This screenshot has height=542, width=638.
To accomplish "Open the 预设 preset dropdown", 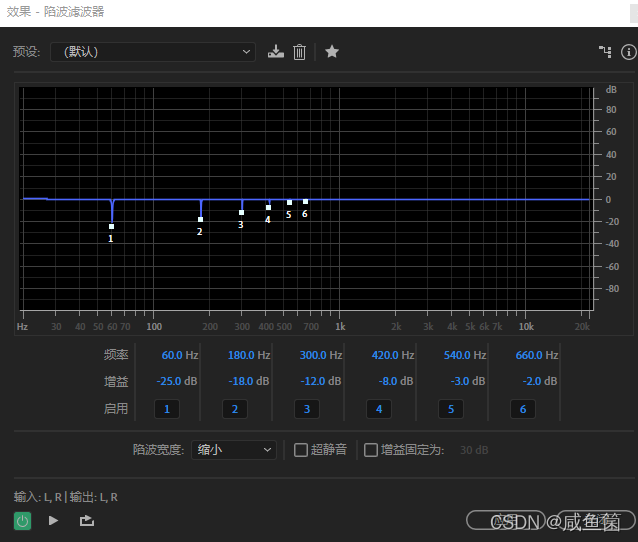I will click(153, 52).
